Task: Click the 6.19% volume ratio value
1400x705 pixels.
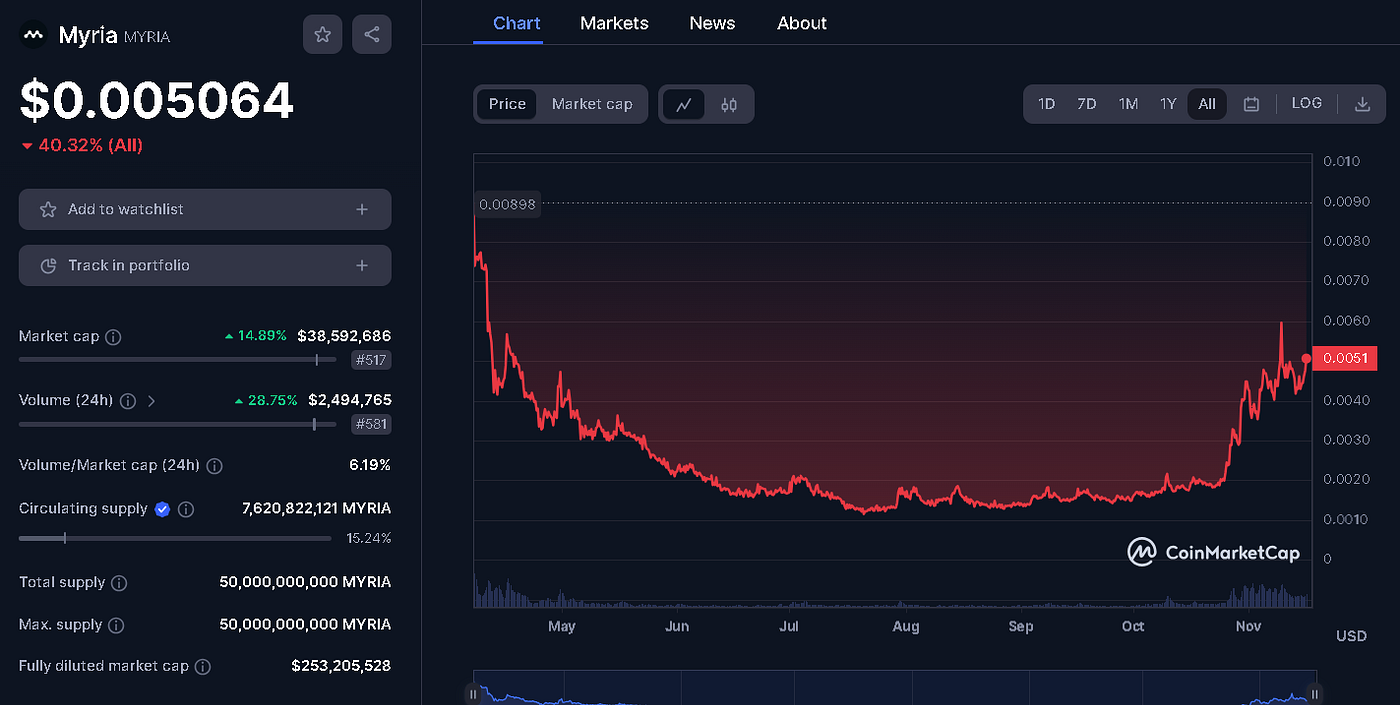Action: pyautogui.click(x=370, y=465)
